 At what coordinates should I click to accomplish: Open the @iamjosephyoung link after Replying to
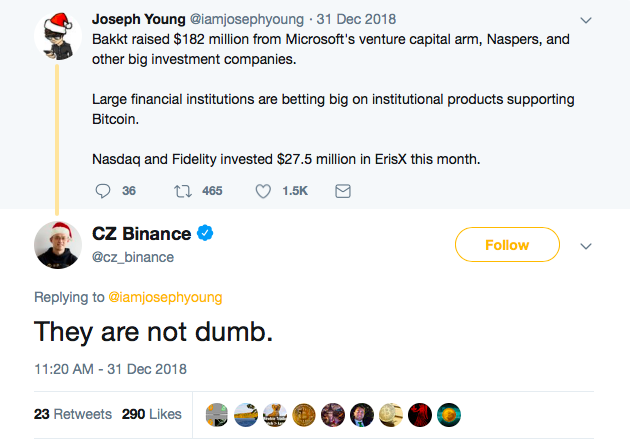click(165, 296)
